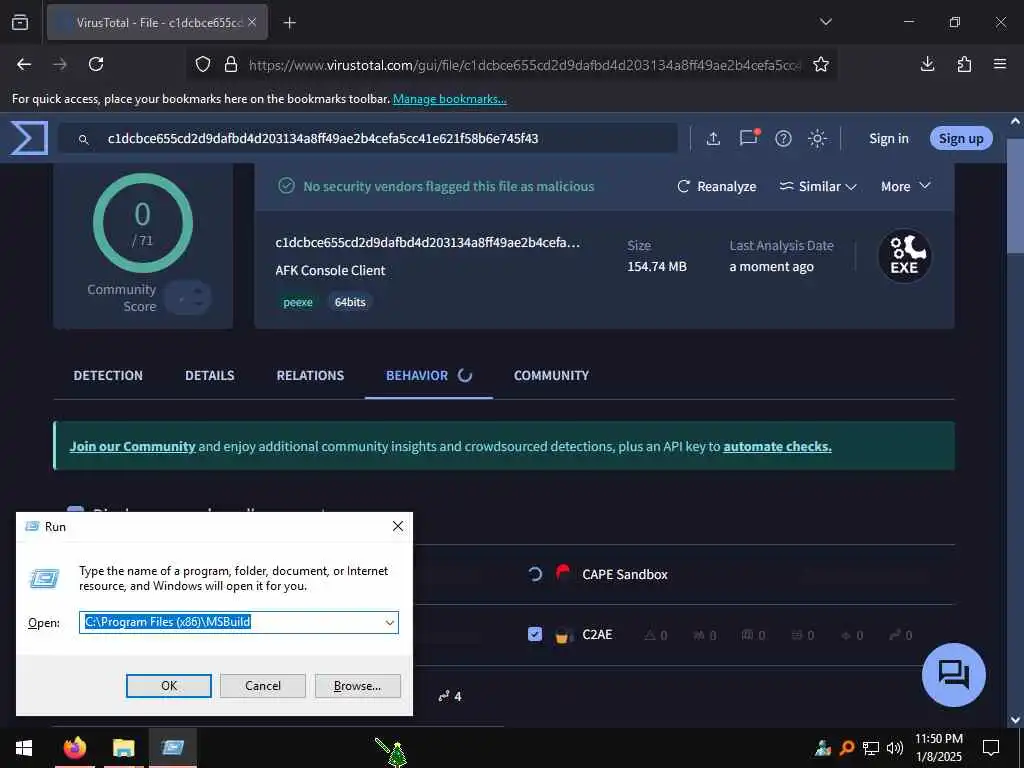
Task: Open the floating chat bubble button
Action: 953,675
